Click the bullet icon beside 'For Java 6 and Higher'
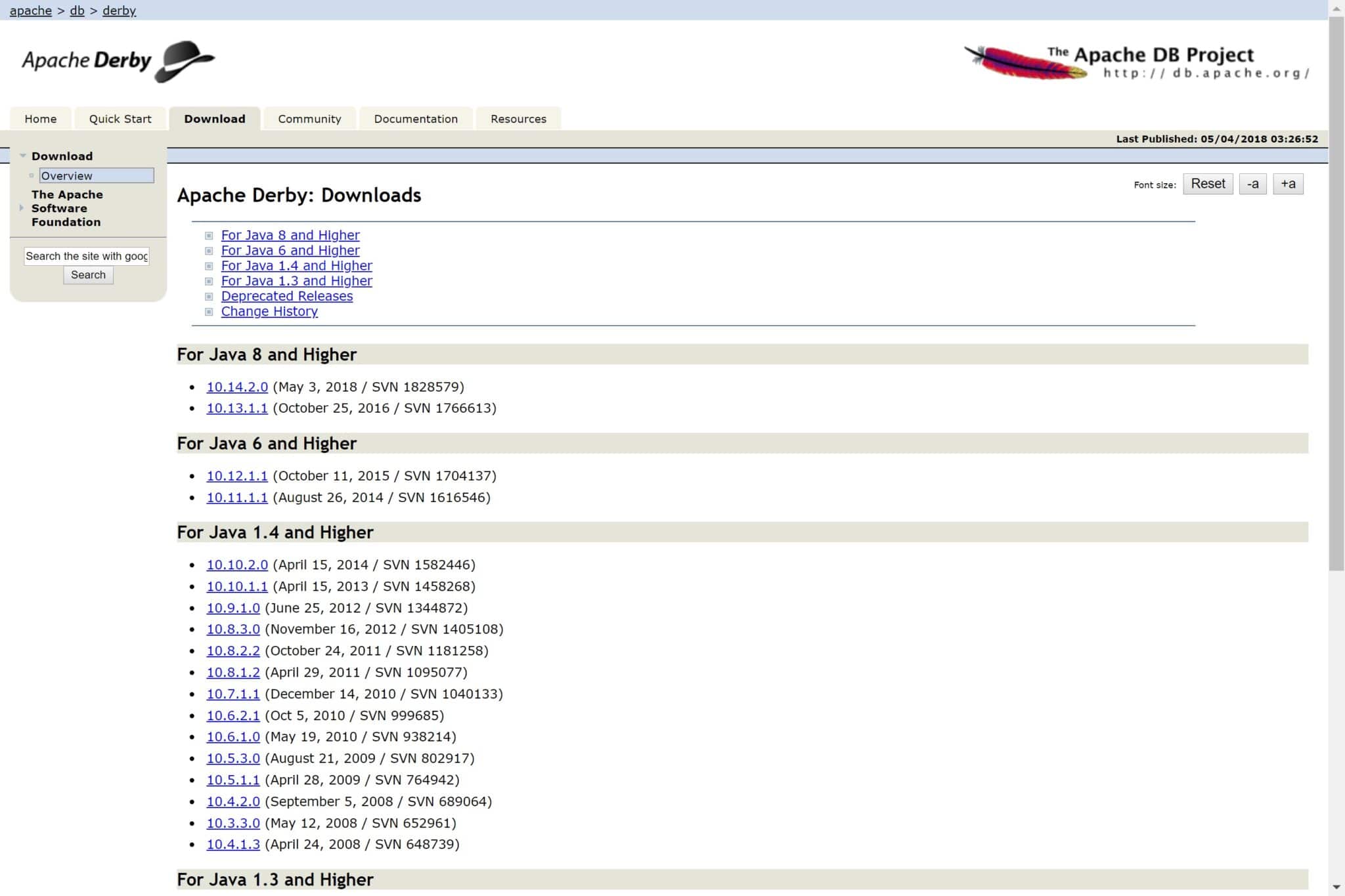This screenshot has width=1345, height=896. pyautogui.click(x=209, y=250)
